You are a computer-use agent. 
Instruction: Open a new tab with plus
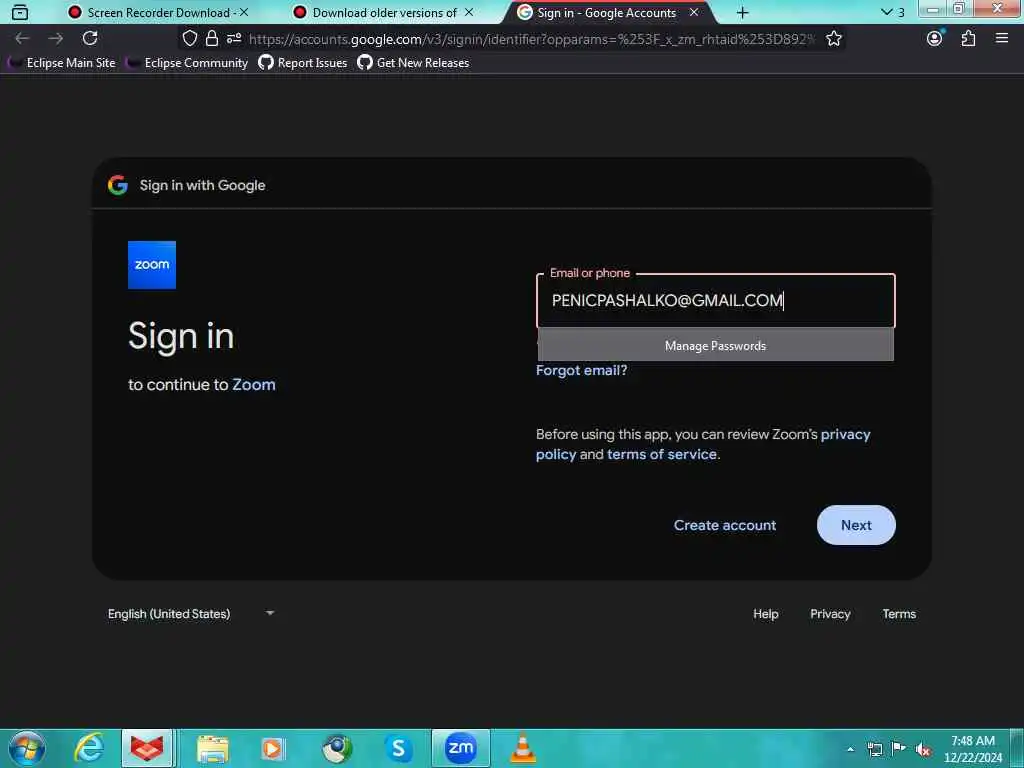coord(743,12)
